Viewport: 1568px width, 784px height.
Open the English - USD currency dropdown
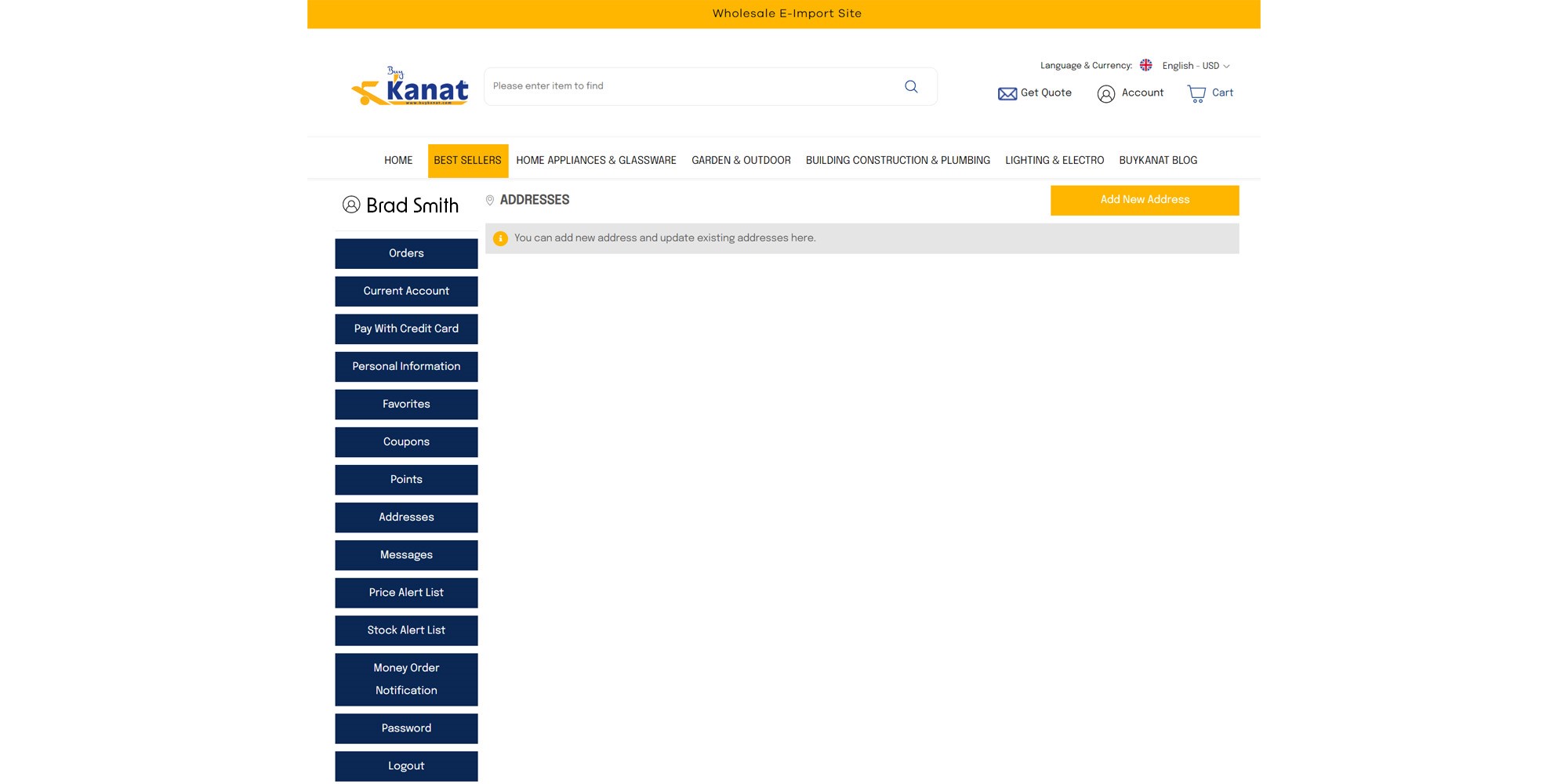pos(1196,66)
